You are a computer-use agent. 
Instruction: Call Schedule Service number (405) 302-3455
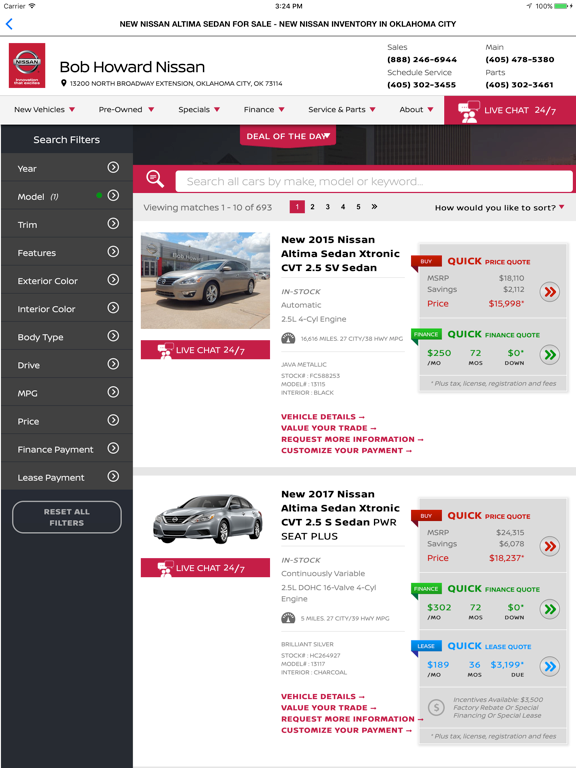(421, 85)
